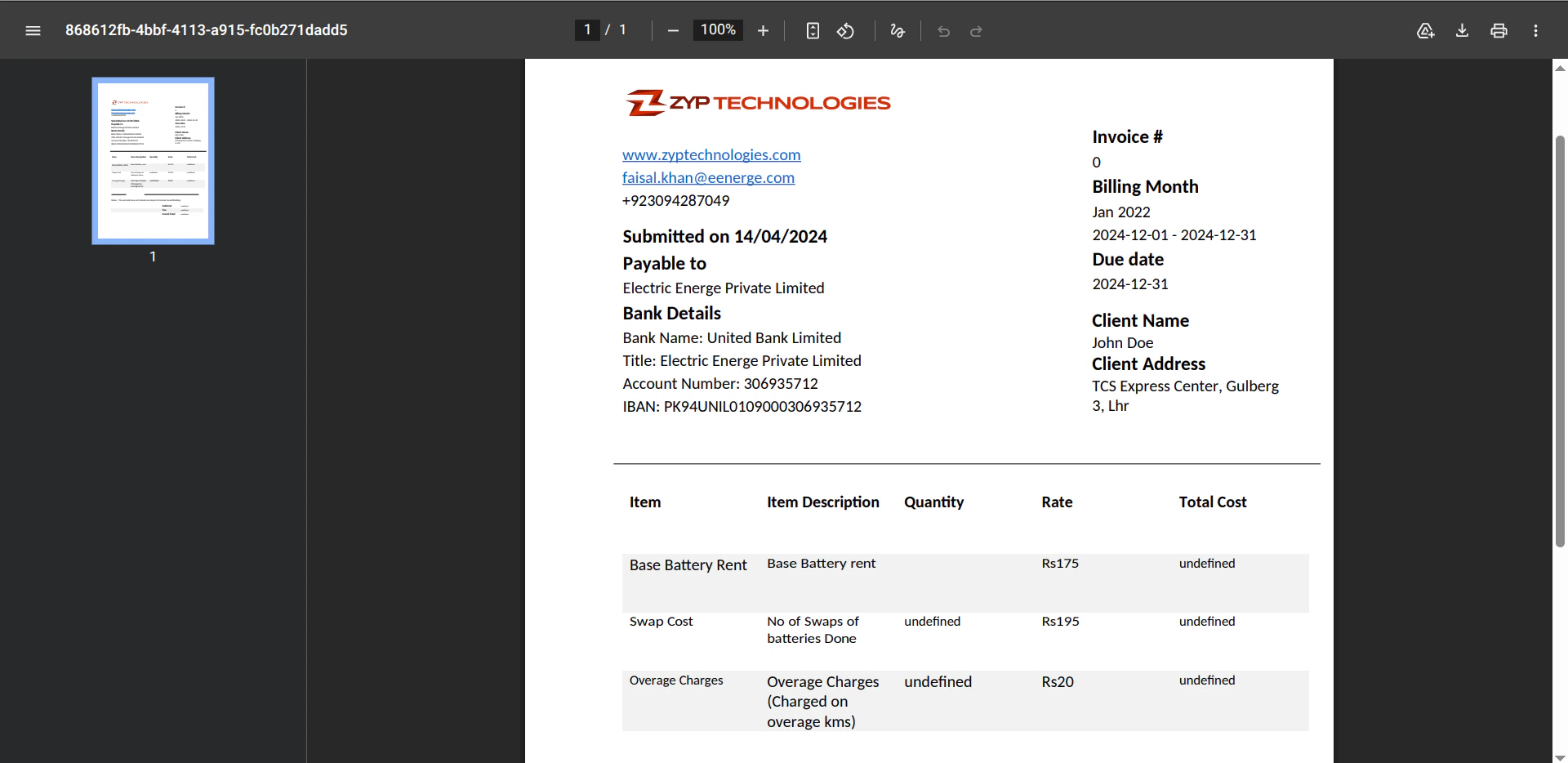Image resolution: width=1568 pixels, height=763 pixels.
Task: Open the faisal.khan@eenerge.com email link
Action: coord(708,177)
